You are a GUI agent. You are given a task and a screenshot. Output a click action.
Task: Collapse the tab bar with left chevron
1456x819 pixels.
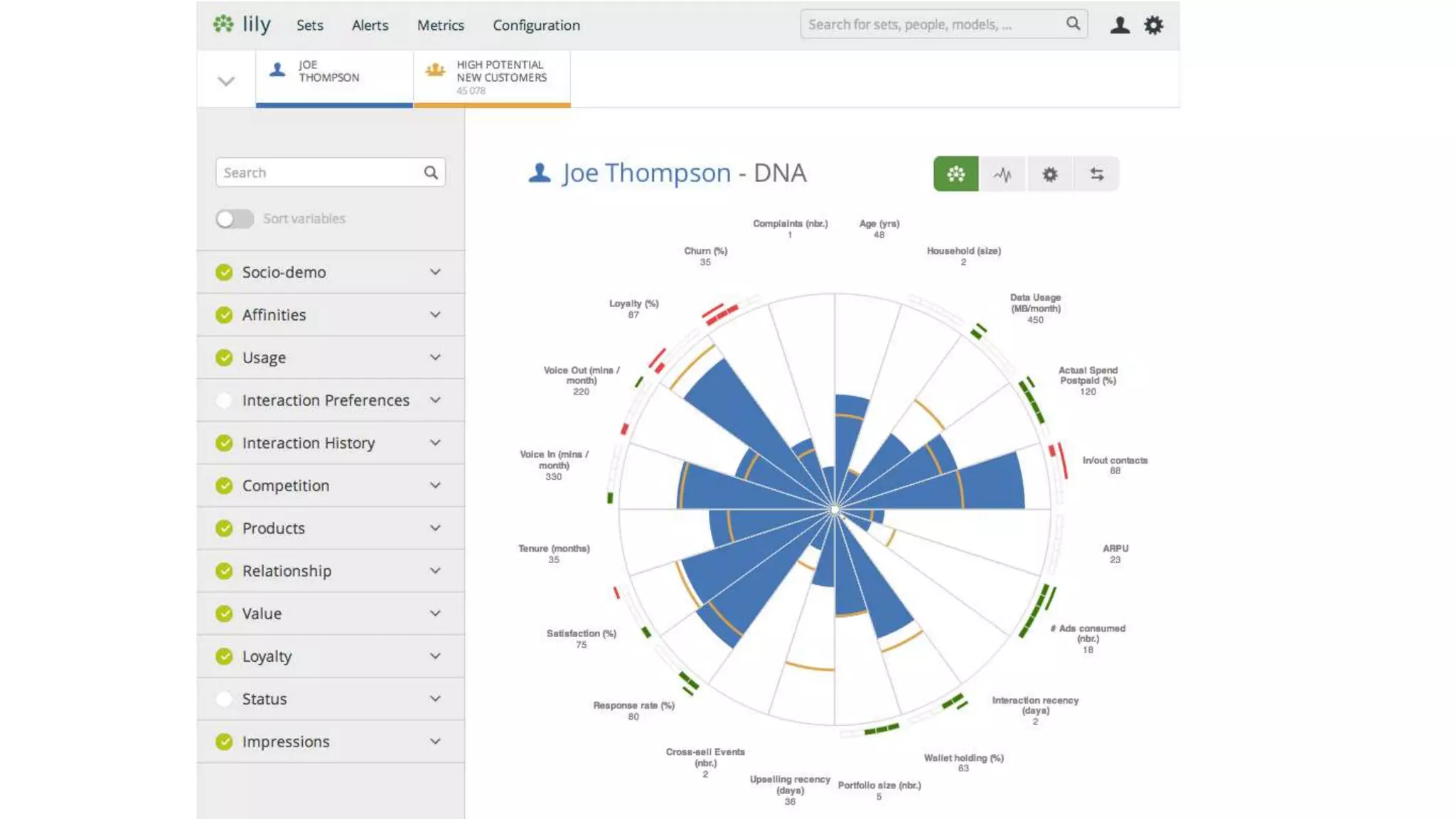pos(226,81)
